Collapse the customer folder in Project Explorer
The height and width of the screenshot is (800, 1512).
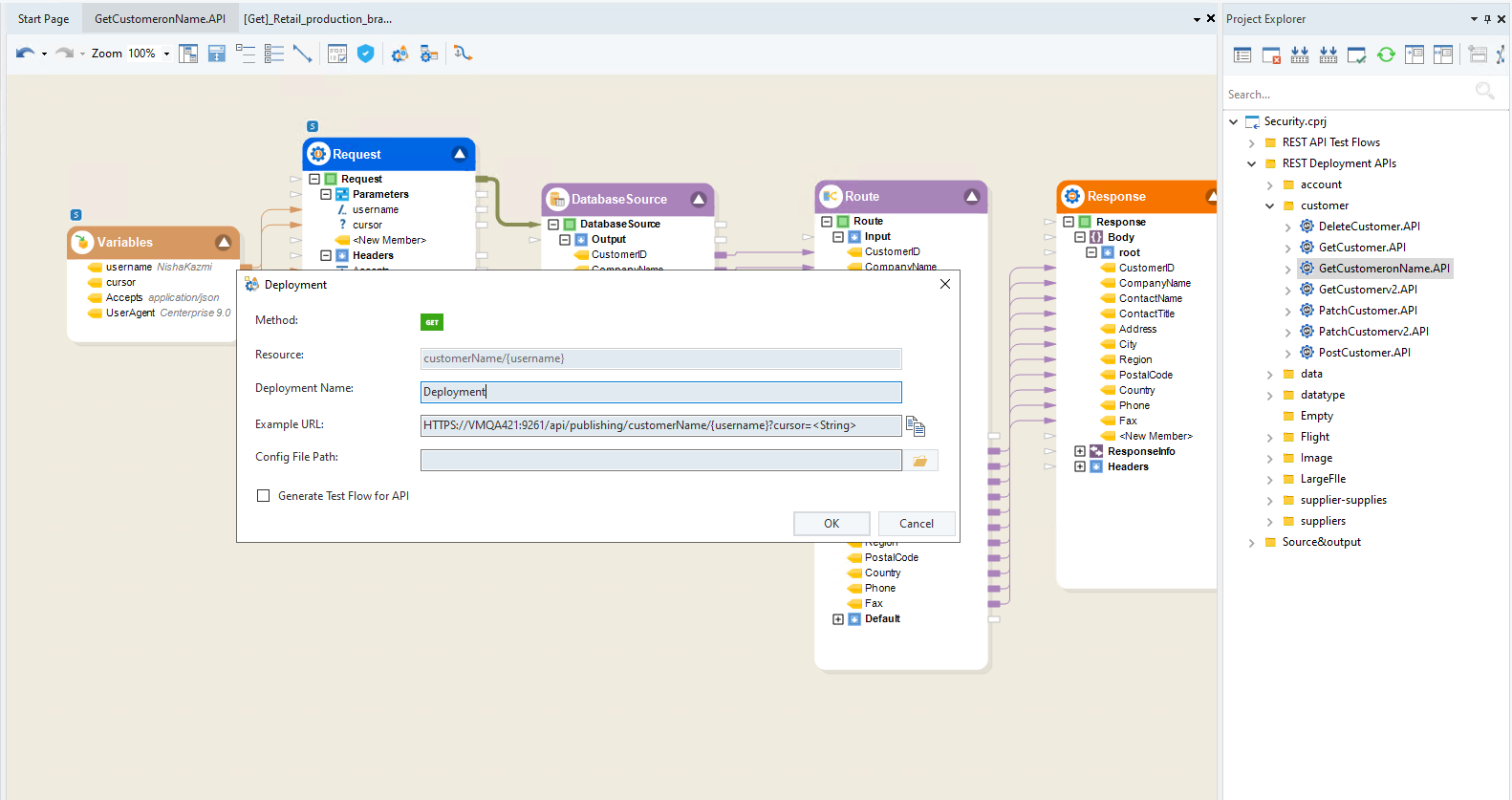click(1269, 205)
